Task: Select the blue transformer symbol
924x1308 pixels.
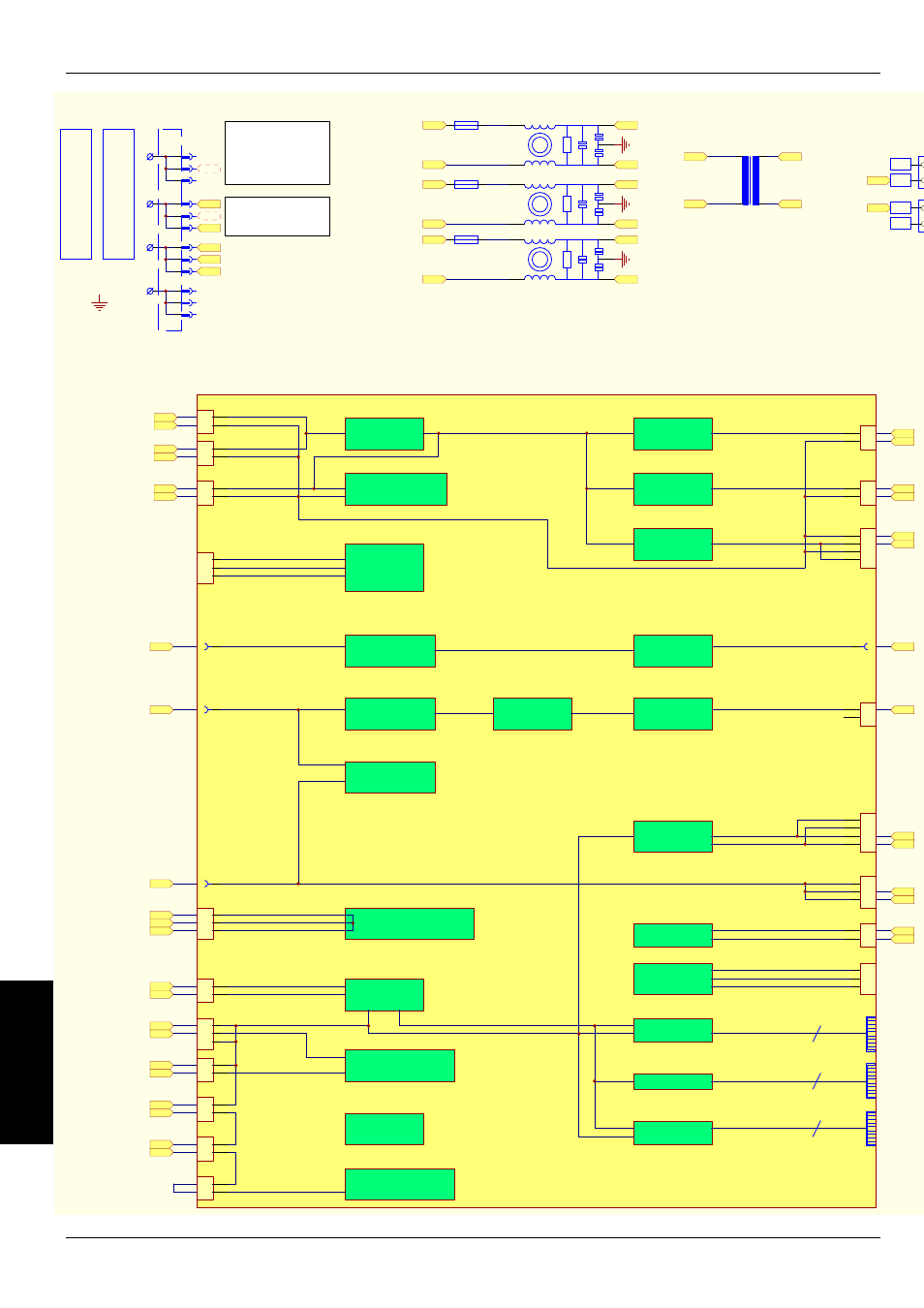Action: click(x=751, y=180)
